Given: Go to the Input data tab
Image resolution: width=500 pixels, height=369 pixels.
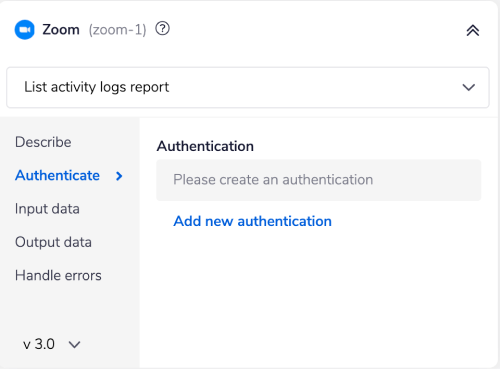Looking at the screenshot, I should tap(47, 209).
